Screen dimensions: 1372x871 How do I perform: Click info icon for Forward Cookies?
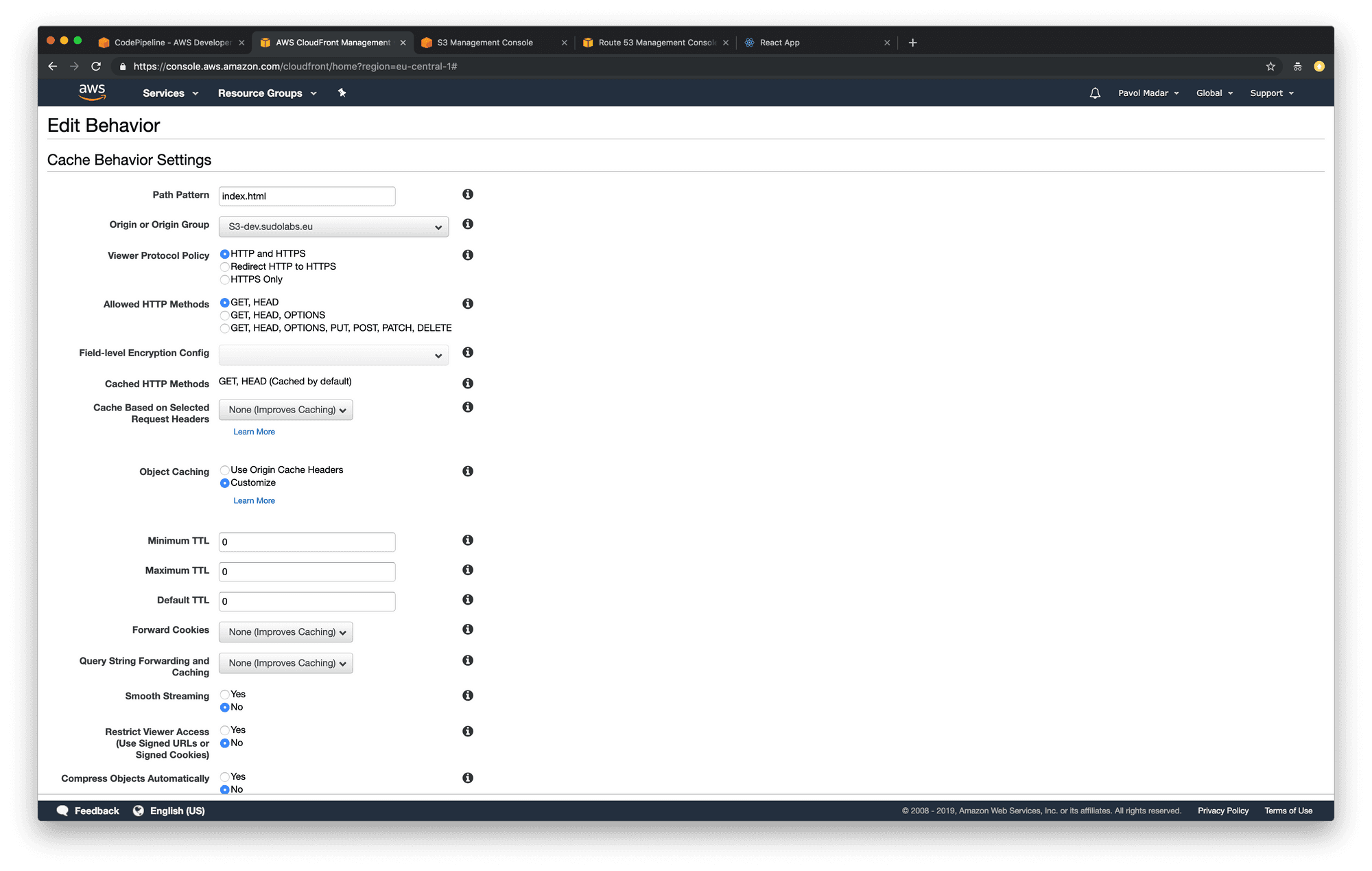pos(468,629)
